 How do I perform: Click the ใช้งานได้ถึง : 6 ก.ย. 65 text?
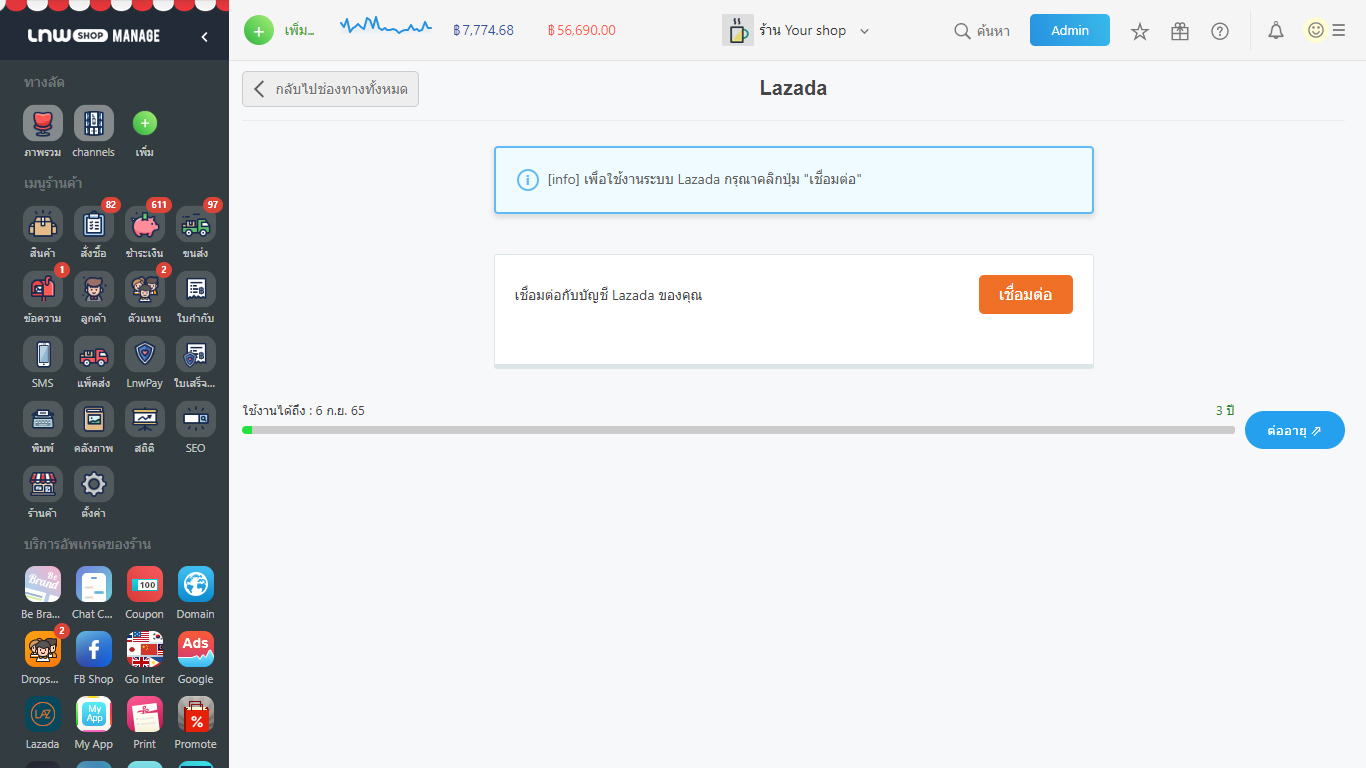pos(304,411)
